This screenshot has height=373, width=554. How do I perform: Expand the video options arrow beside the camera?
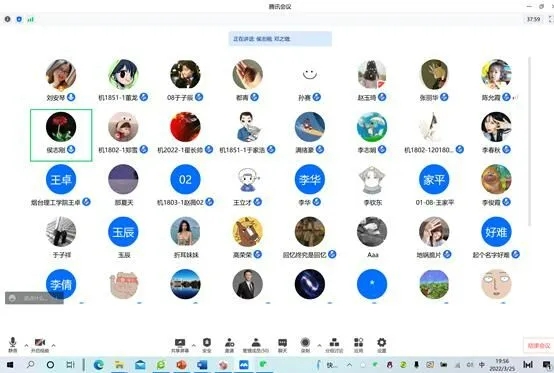click(x=53, y=345)
